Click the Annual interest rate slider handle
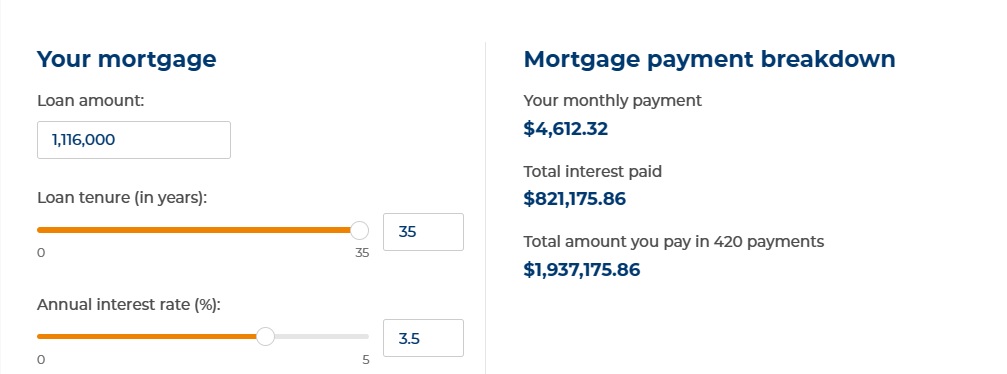The width and height of the screenshot is (1007, 374). tap(265, 336)
